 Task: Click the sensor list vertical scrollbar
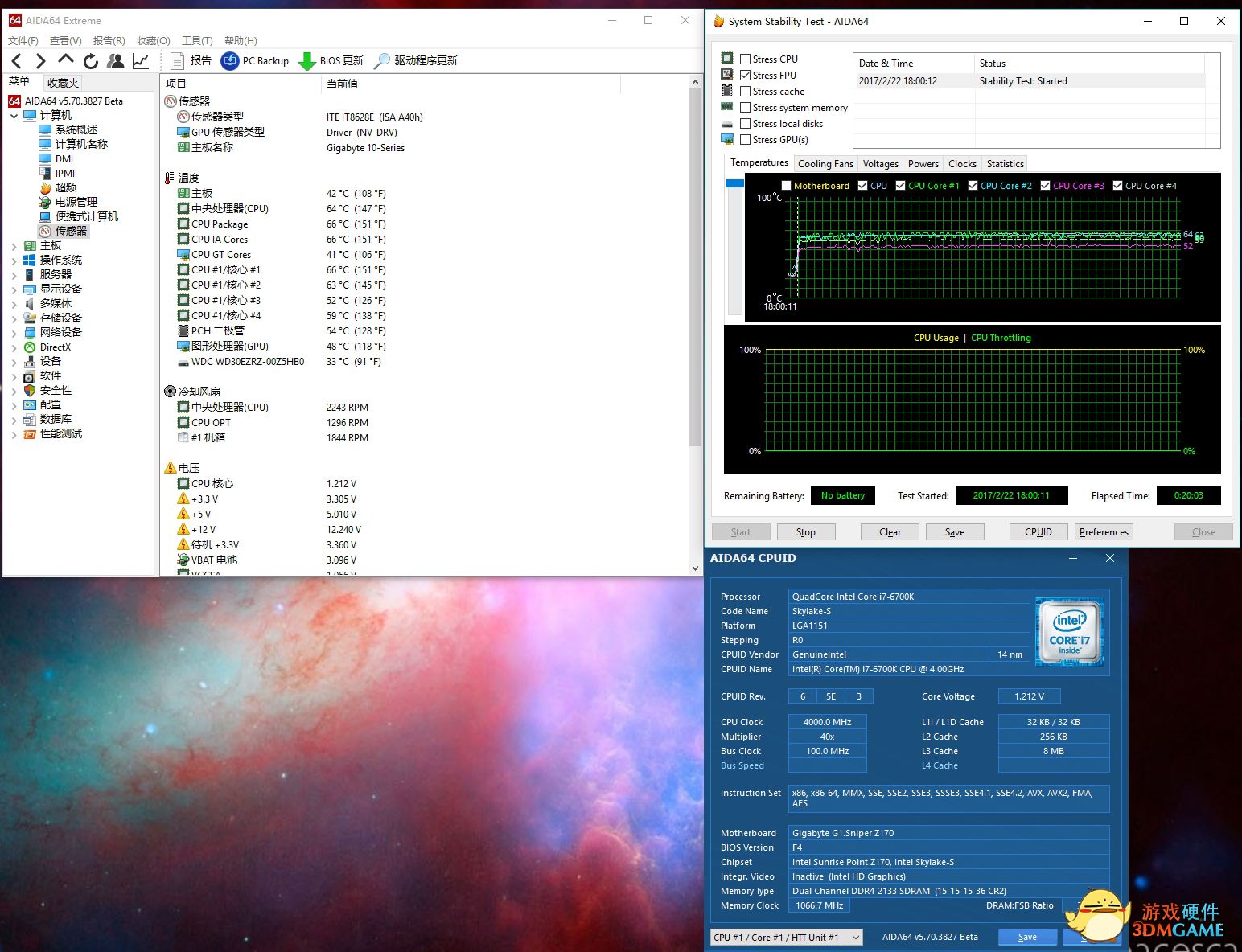(696, 267)
